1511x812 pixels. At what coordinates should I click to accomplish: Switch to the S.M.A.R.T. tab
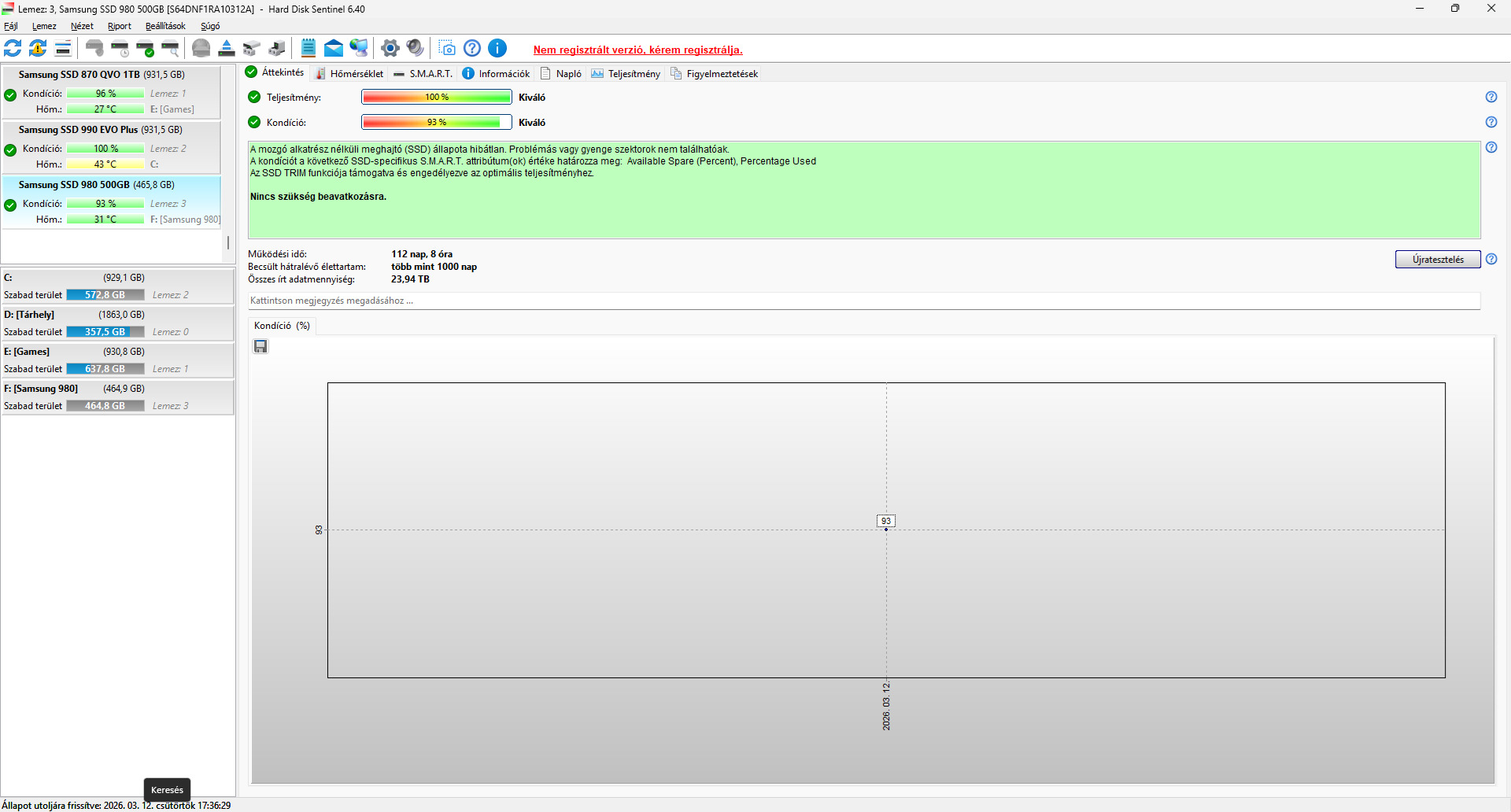[423, 74]
